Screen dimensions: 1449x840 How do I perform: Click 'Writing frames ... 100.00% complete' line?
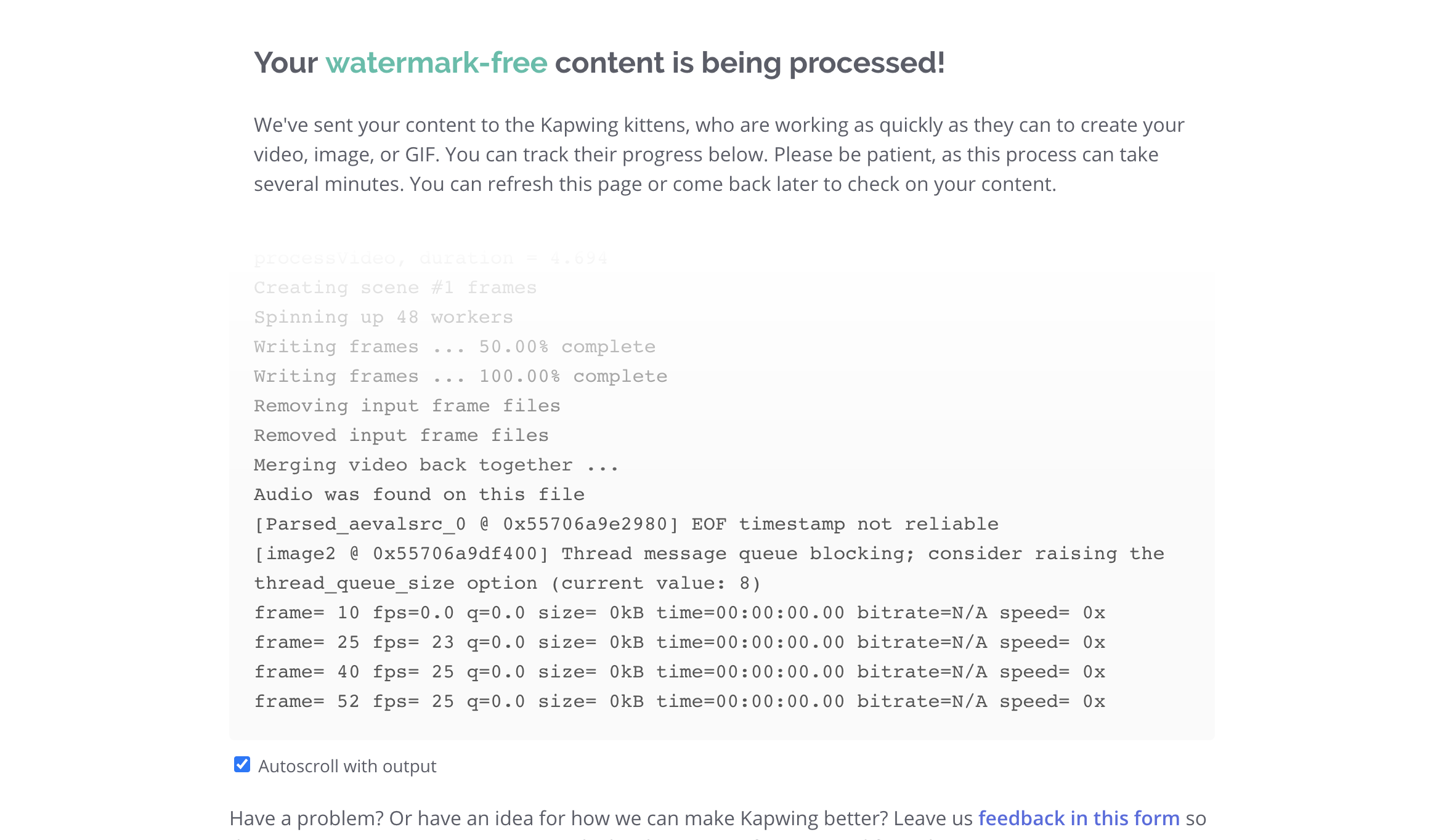pos(460,376)
